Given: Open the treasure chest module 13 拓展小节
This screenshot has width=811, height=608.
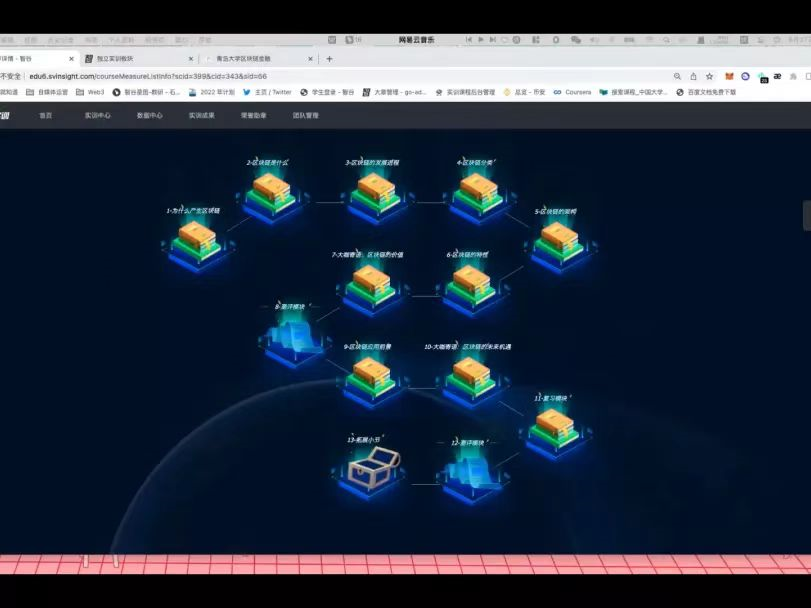Looking at the screenshot, I should point(375,467).
